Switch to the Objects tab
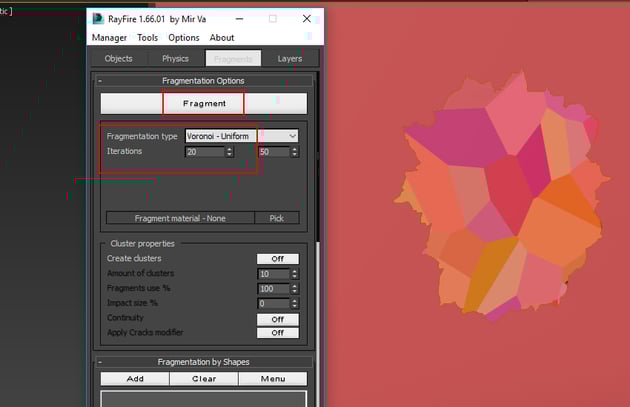This screenshot has height=407, width=630. click(118, 59)
